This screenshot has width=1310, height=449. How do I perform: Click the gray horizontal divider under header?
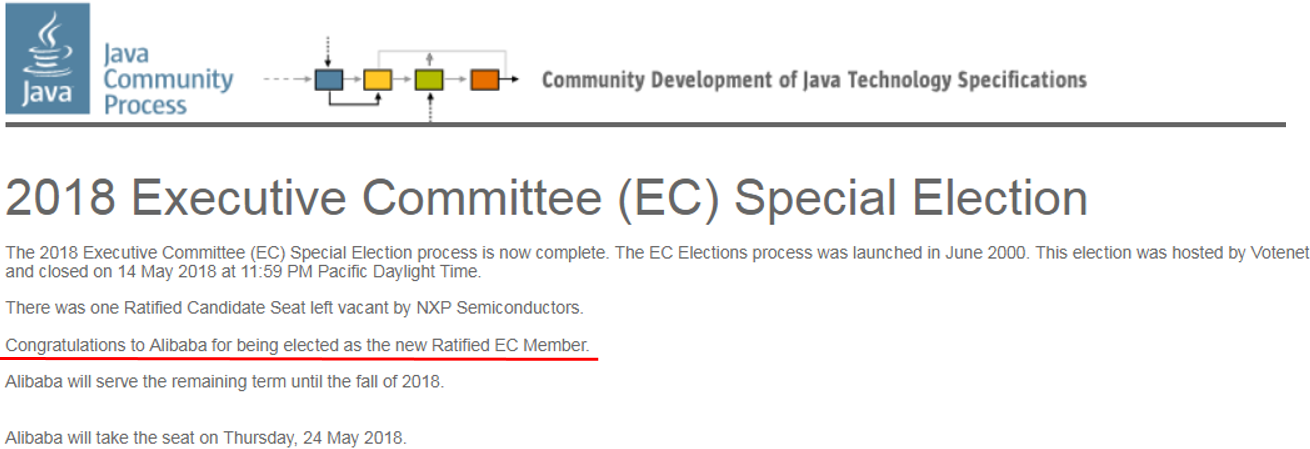[645, 124]
